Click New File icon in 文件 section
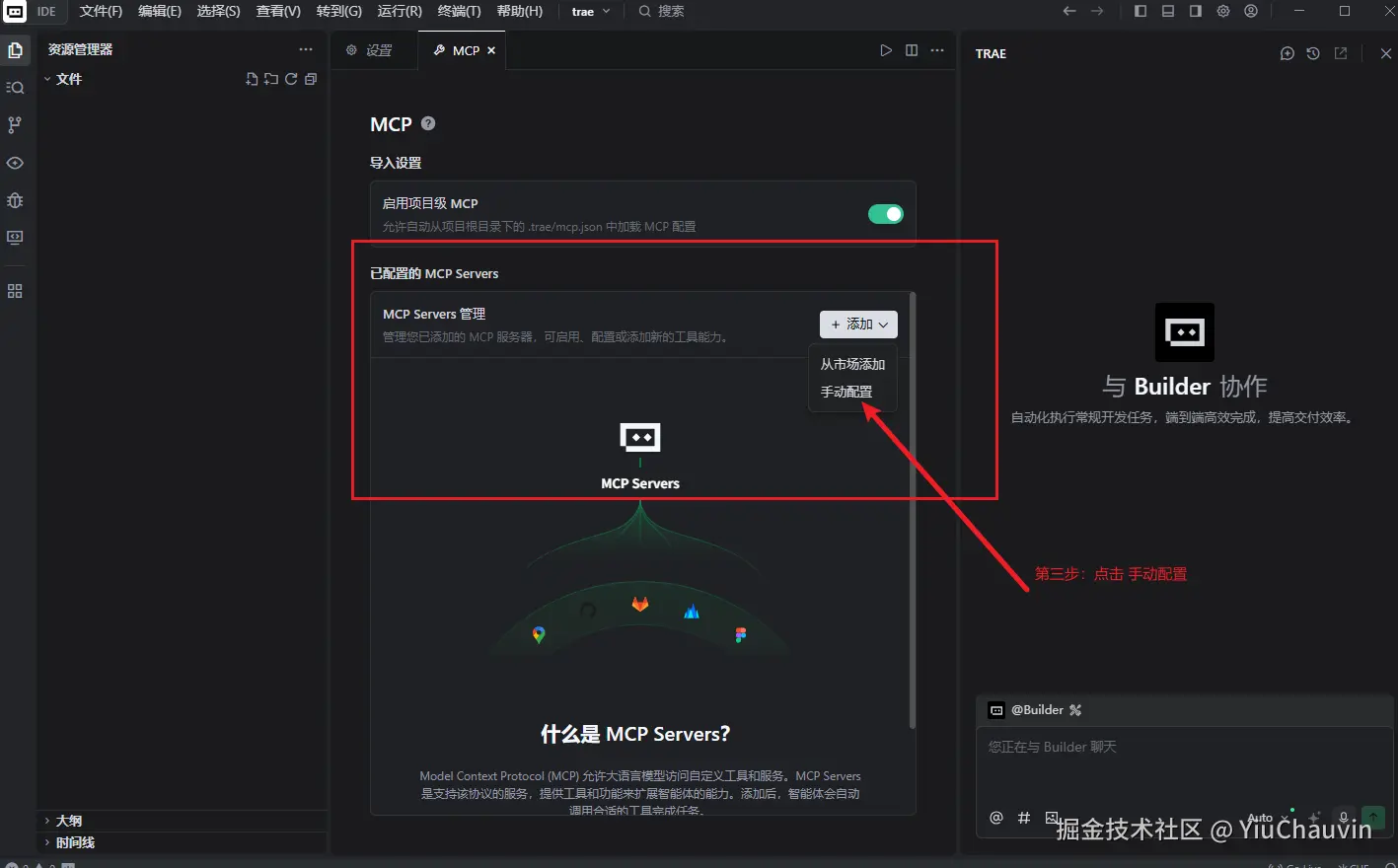Image resolution: width=1398 pixels, height=868 pixels. point(252,79)
